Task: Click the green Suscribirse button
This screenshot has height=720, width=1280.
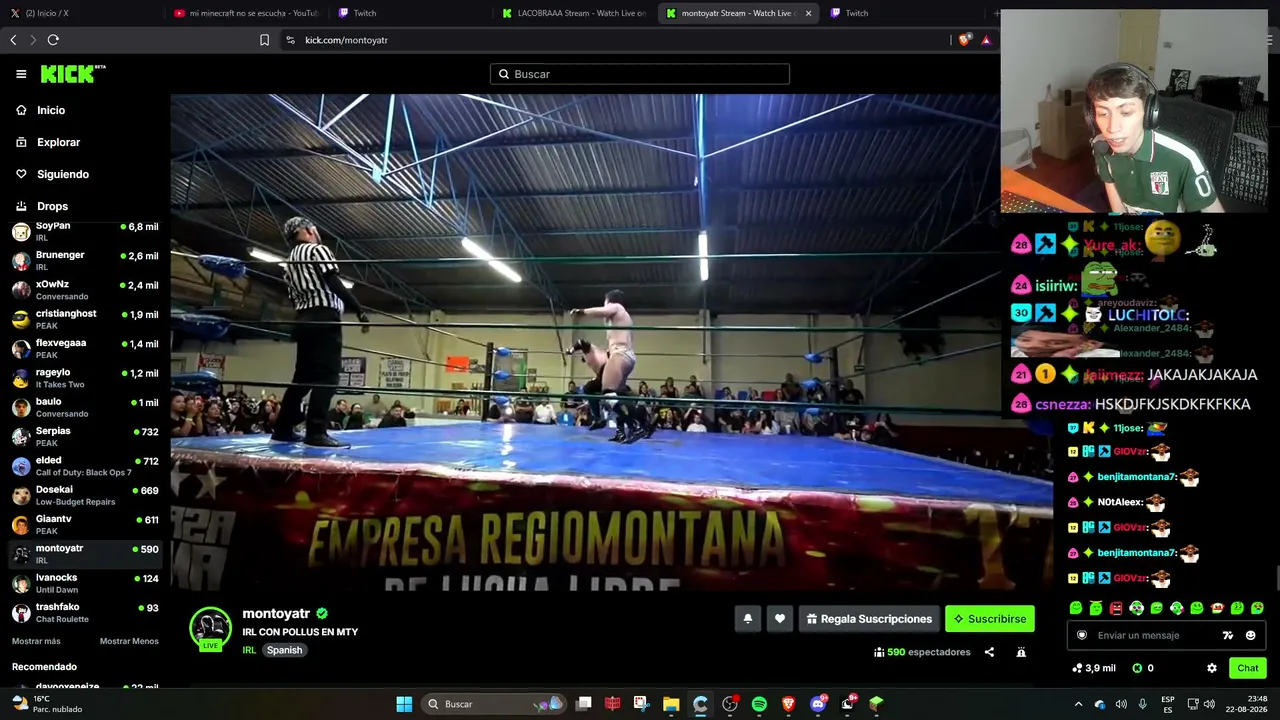Action: pos(990,619)
